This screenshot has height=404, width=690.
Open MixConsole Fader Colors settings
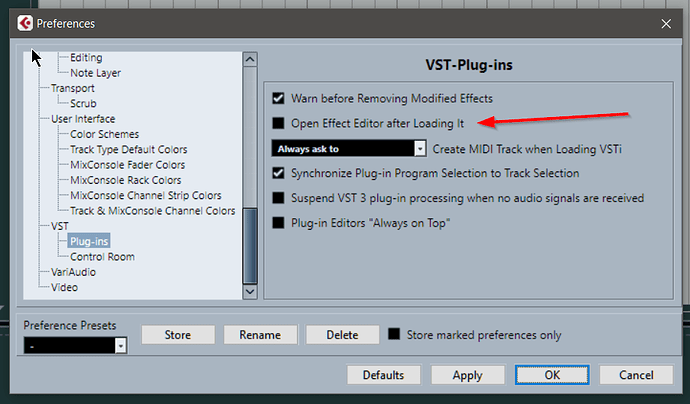(127, 164)
